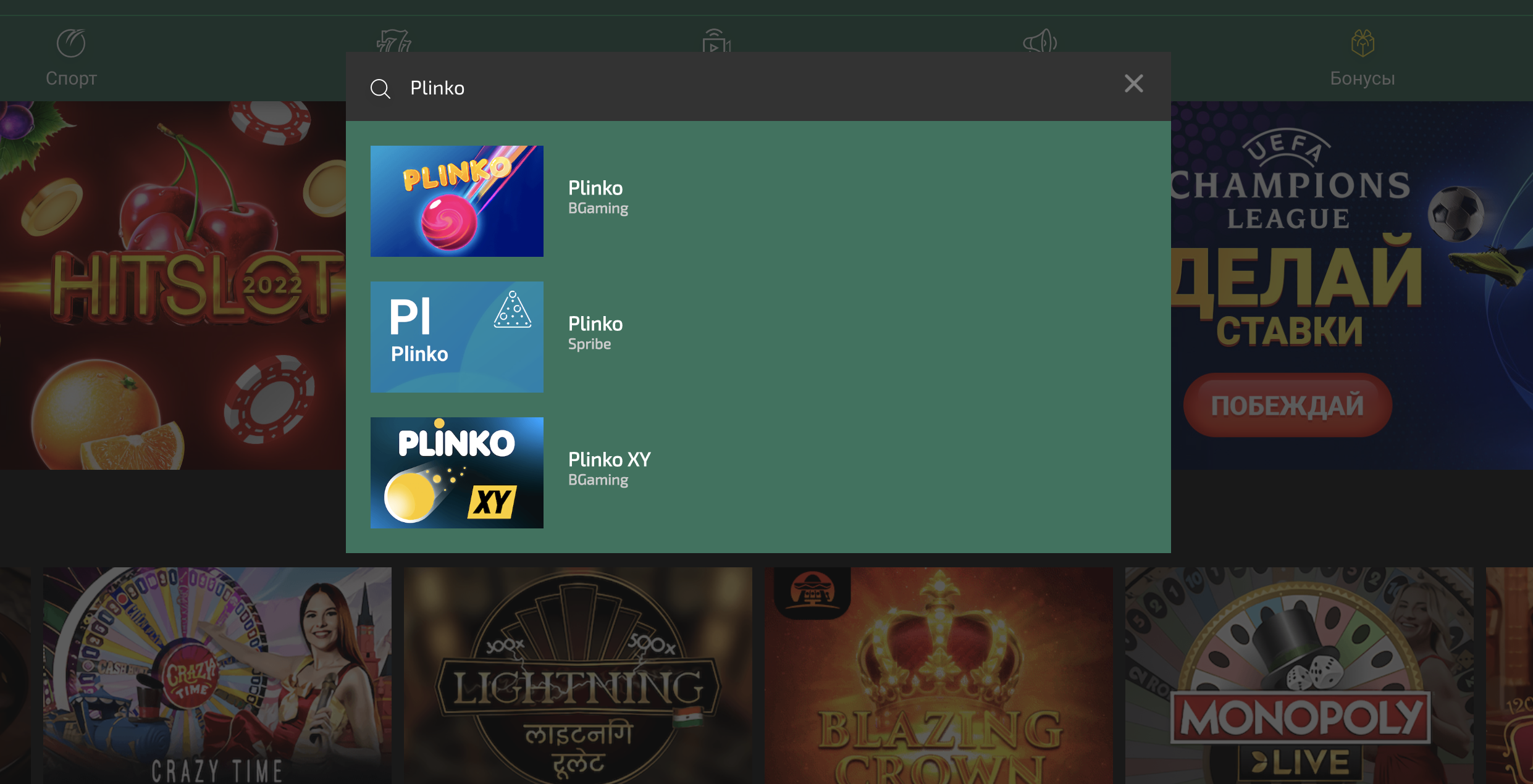Open the Monopoly Live game tile
This screenshot has width=1533, height=784.
pyautogui.click(x=1299, y=676)
